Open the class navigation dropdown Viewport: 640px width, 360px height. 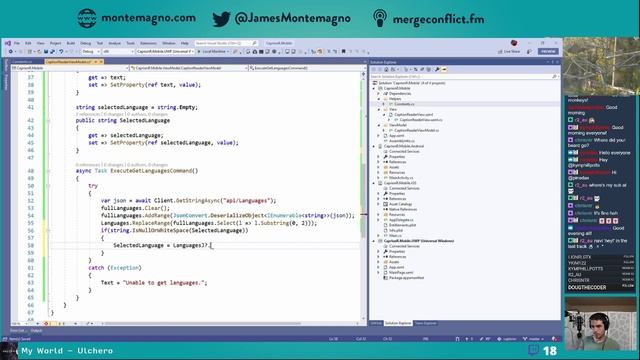pyautogui.click(x=189, y=68)
